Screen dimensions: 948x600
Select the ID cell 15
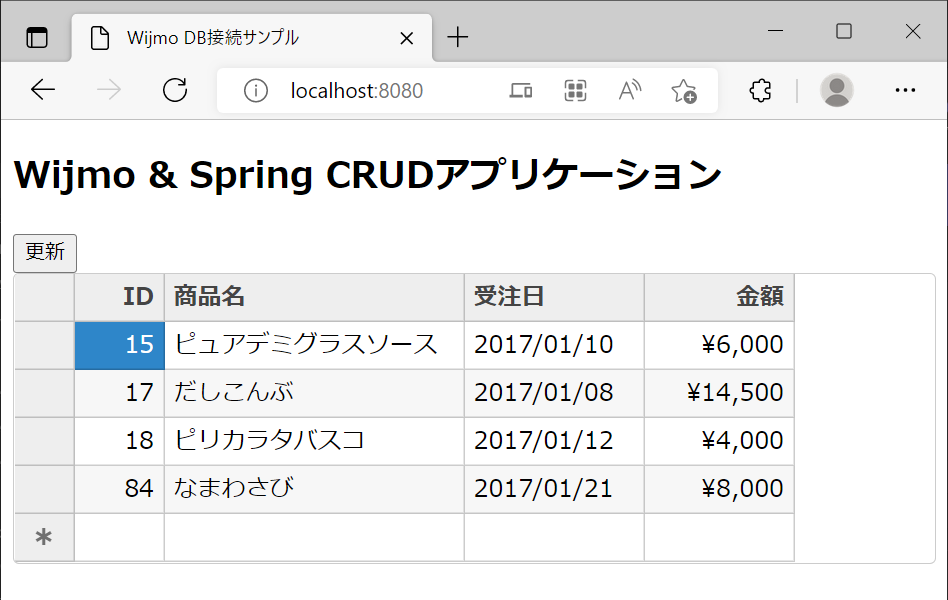point(120,345)
